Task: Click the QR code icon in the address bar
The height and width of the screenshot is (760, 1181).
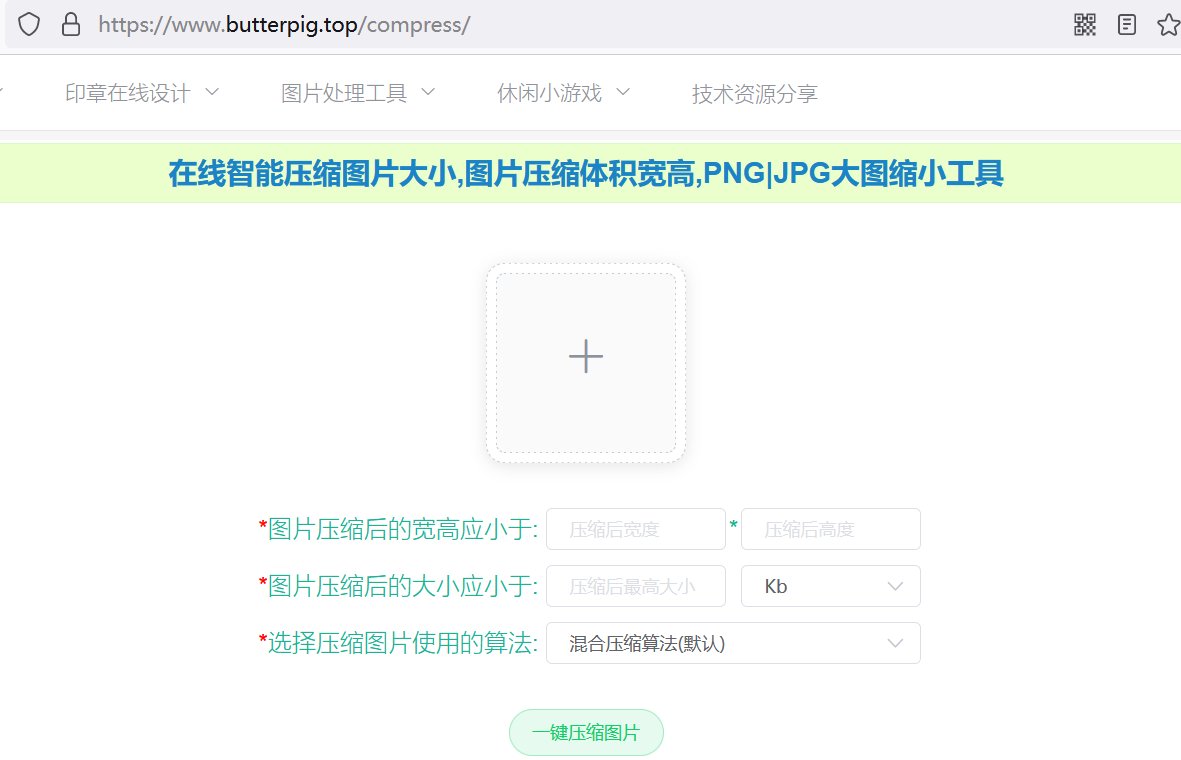Action: coord(1084,24)
